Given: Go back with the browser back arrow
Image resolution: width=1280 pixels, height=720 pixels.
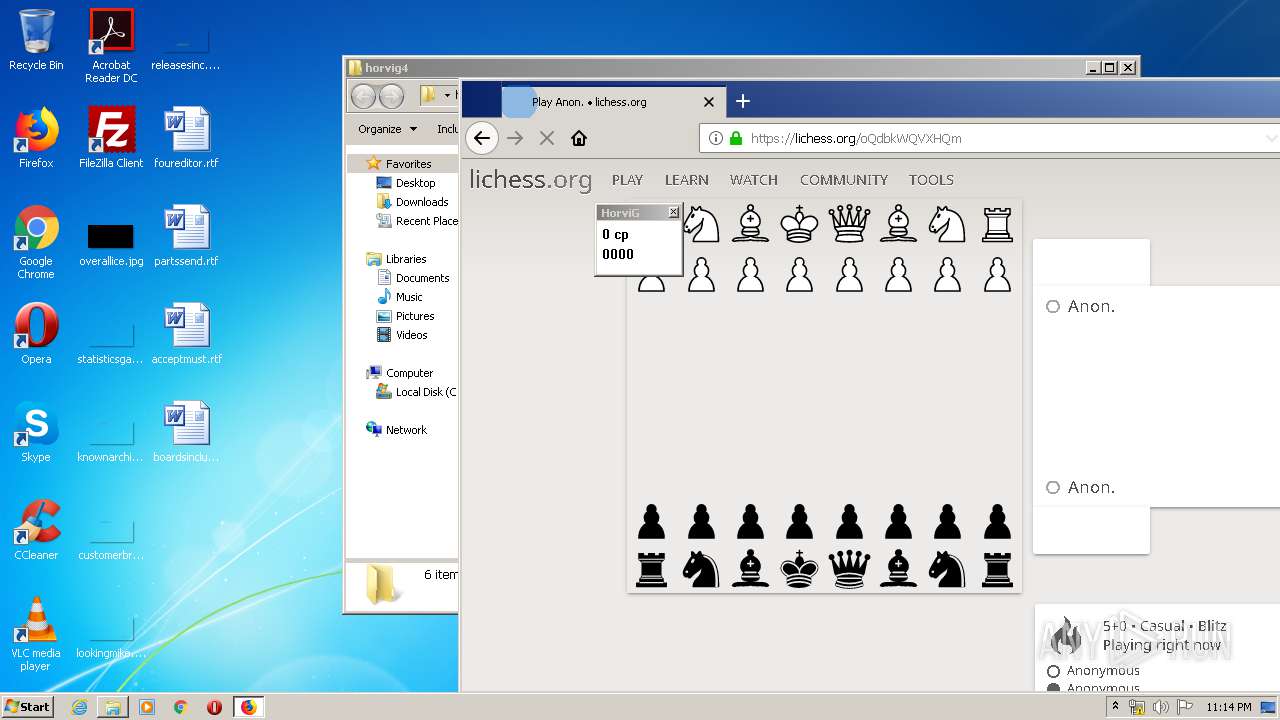Looking at the screenshot, I should coord(482,138).
